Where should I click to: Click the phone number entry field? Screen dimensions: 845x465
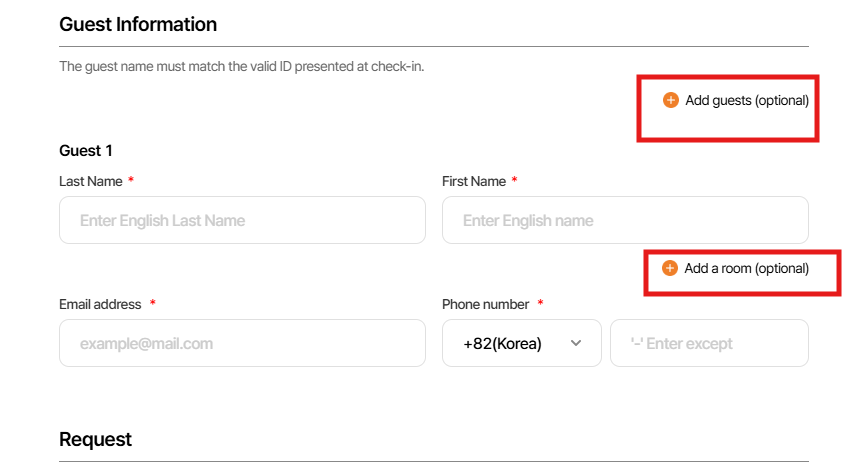[x=709, y=343]
